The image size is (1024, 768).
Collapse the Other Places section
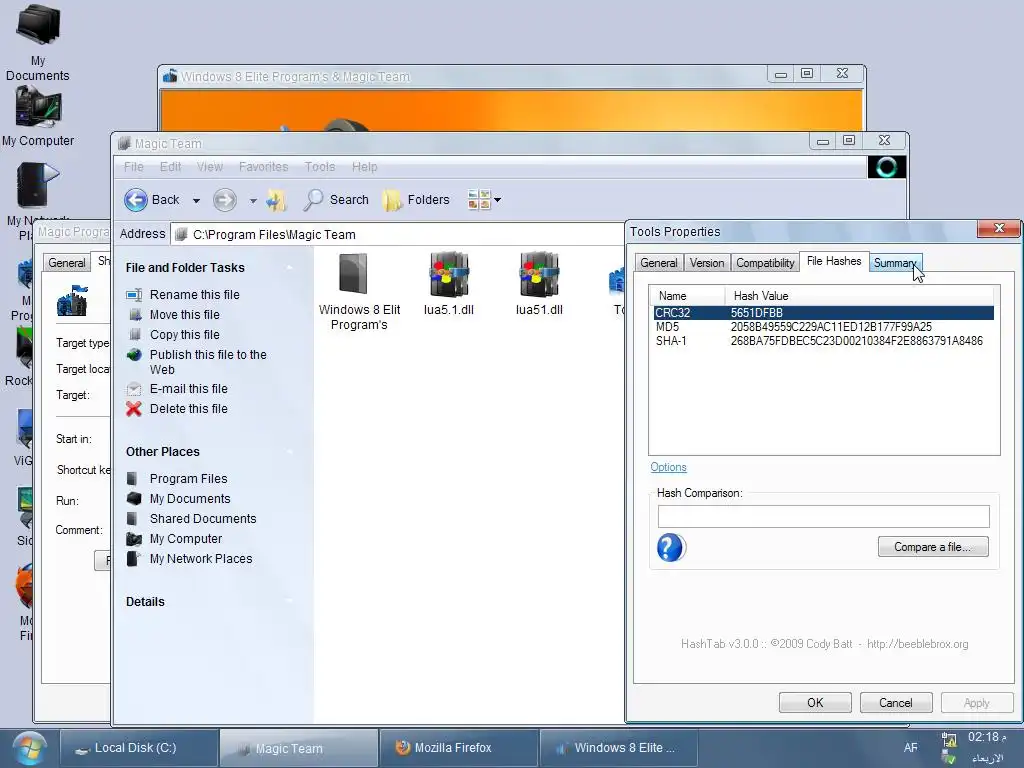click(x=289, y=452)
